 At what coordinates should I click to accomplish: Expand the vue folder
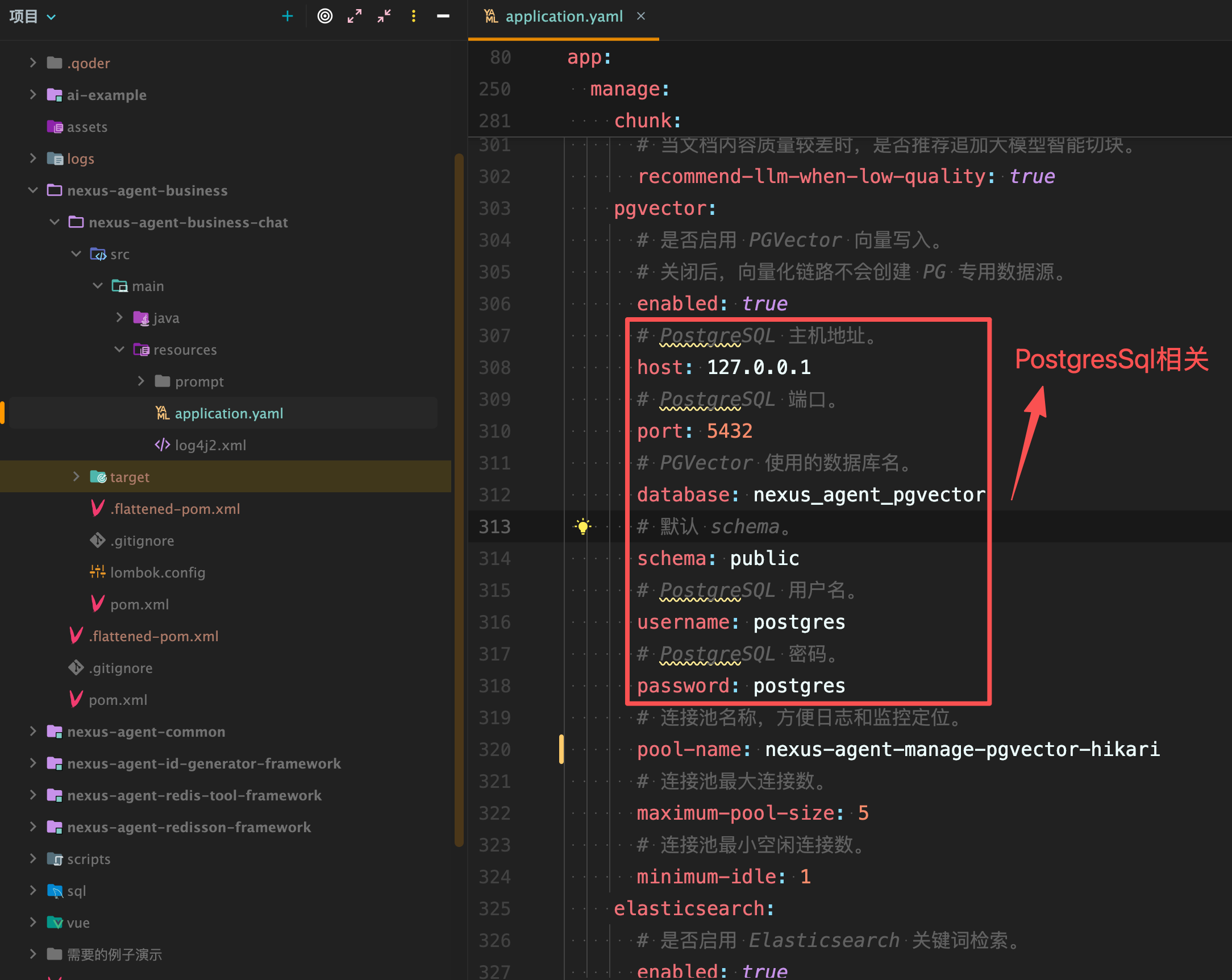32,922
